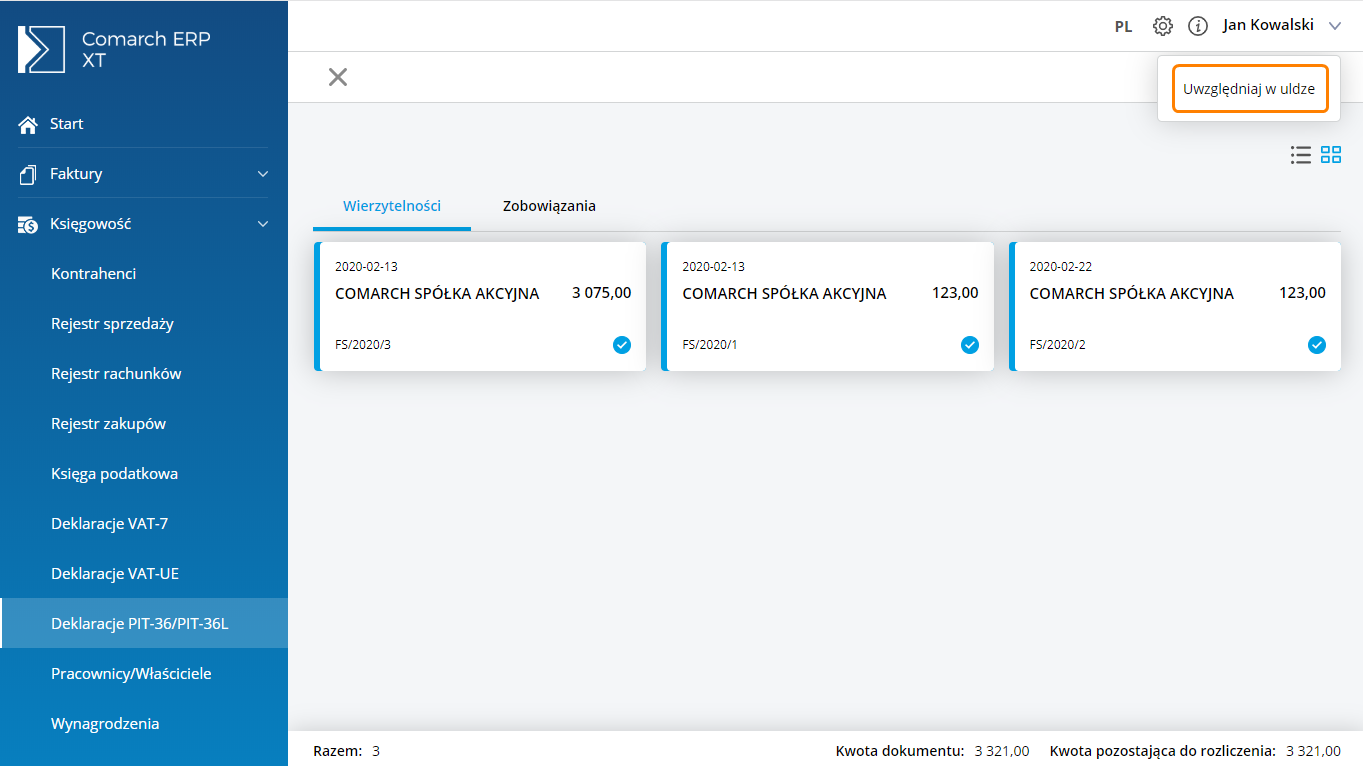The image size is (1363, 766).
Task: Change language via PL selector
Action: pyautogui.click(x=1123, y=27)
